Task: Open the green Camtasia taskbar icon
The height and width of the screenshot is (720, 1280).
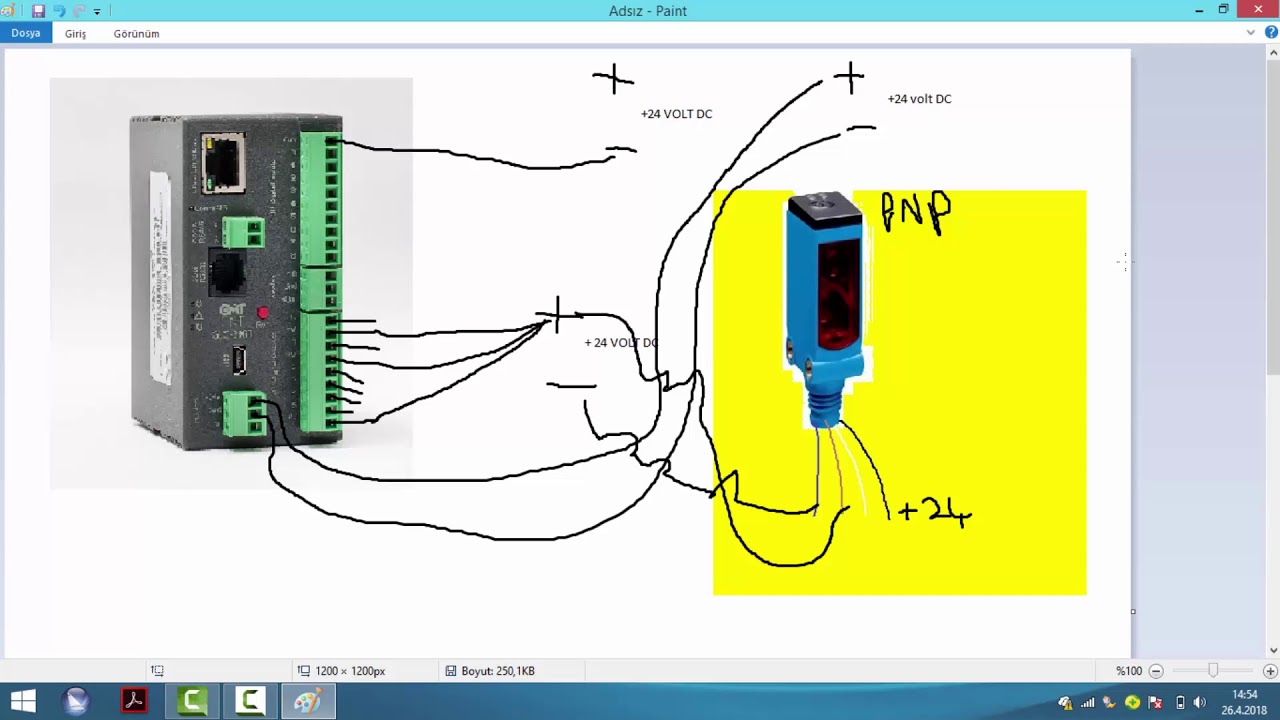Action: (x=192, y=701)
